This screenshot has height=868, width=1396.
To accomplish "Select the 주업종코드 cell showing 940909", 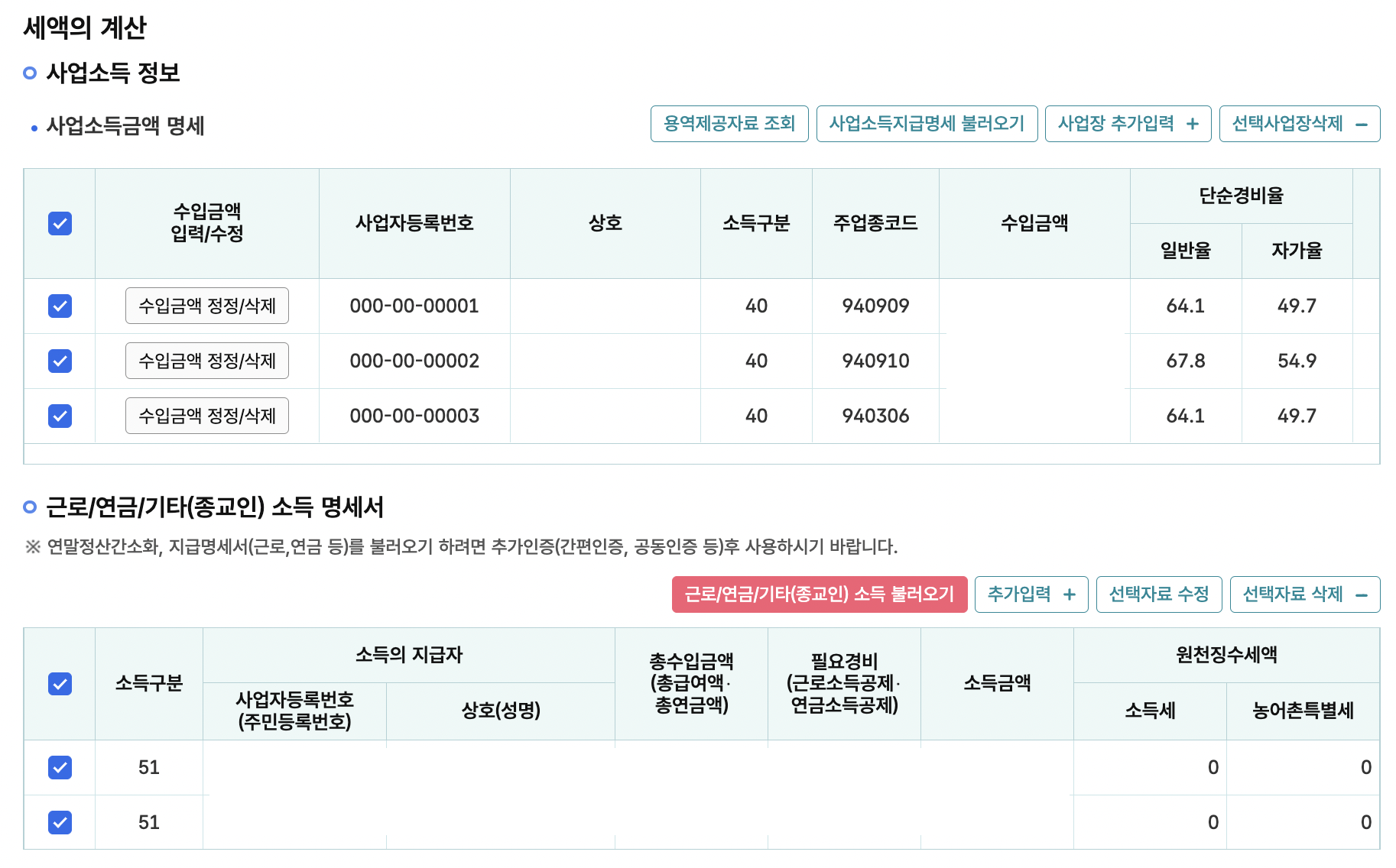I will tap(875, 306).
